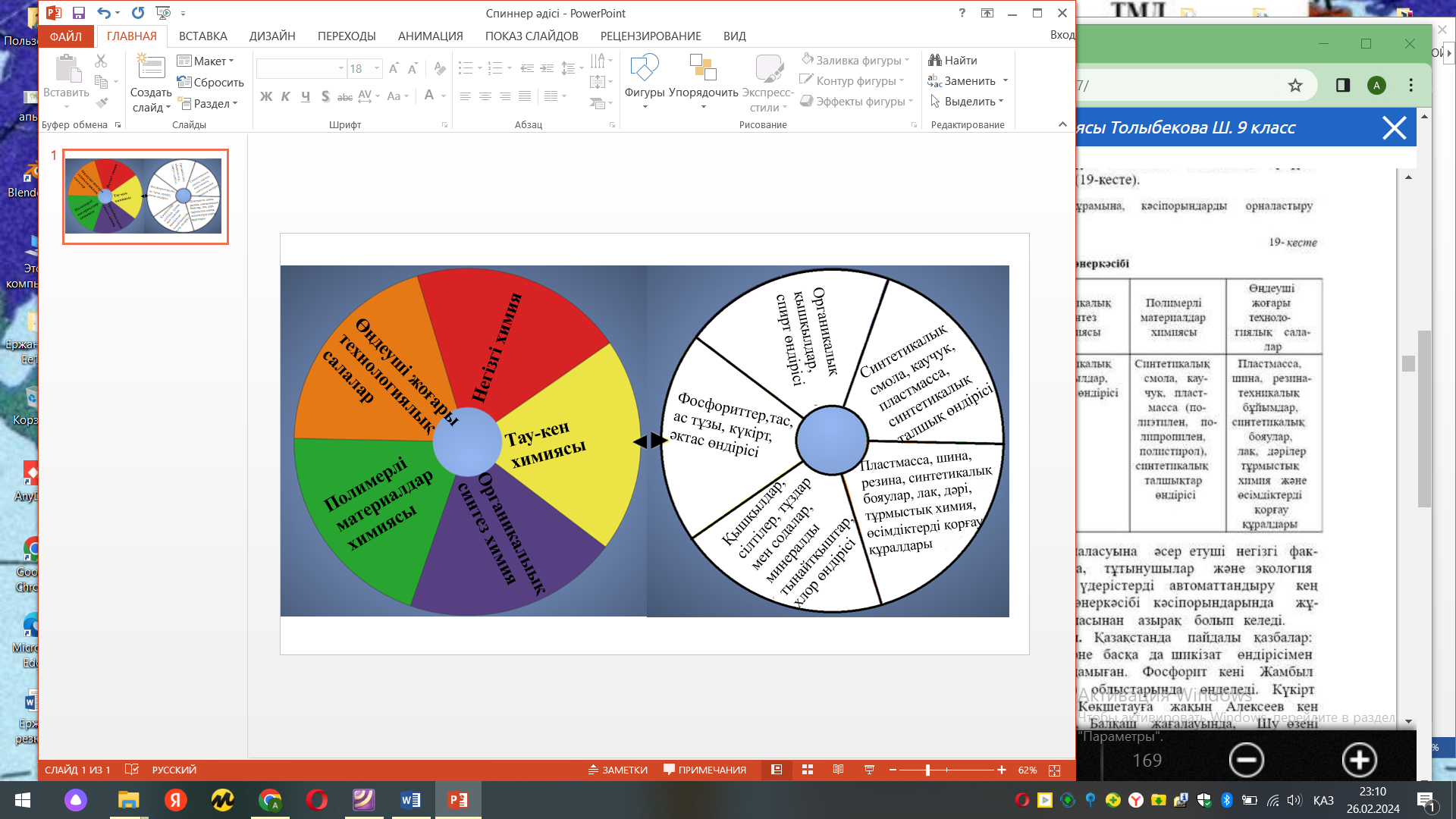
Task: Click zoom in plus in status bar
Action: (x=1002, y=770)
